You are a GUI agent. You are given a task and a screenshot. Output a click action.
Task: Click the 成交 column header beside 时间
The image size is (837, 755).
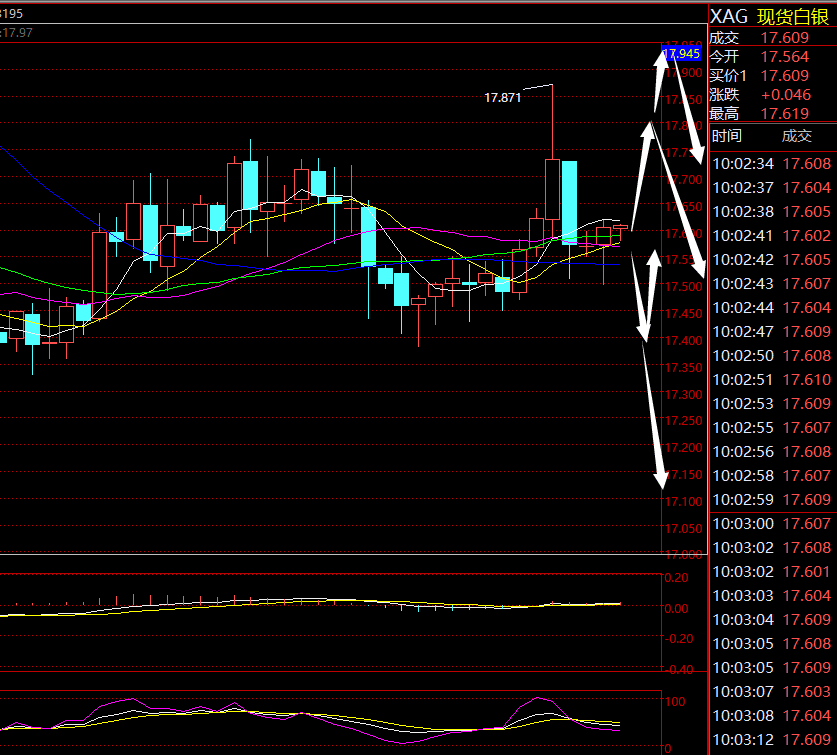[x=796, y=136]
